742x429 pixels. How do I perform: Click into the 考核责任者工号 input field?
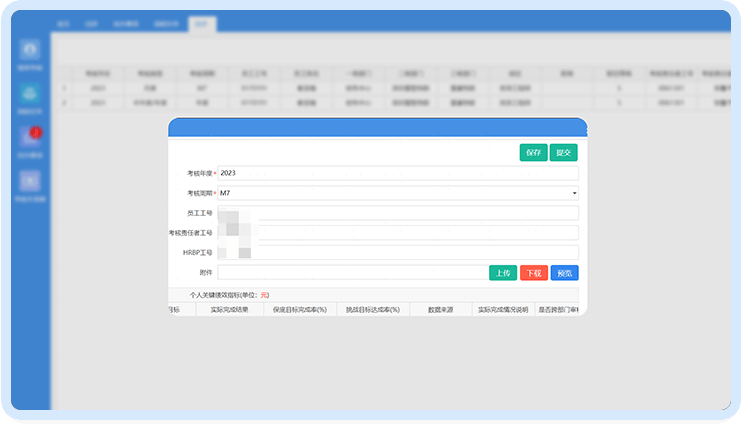(x=398, y=233)
